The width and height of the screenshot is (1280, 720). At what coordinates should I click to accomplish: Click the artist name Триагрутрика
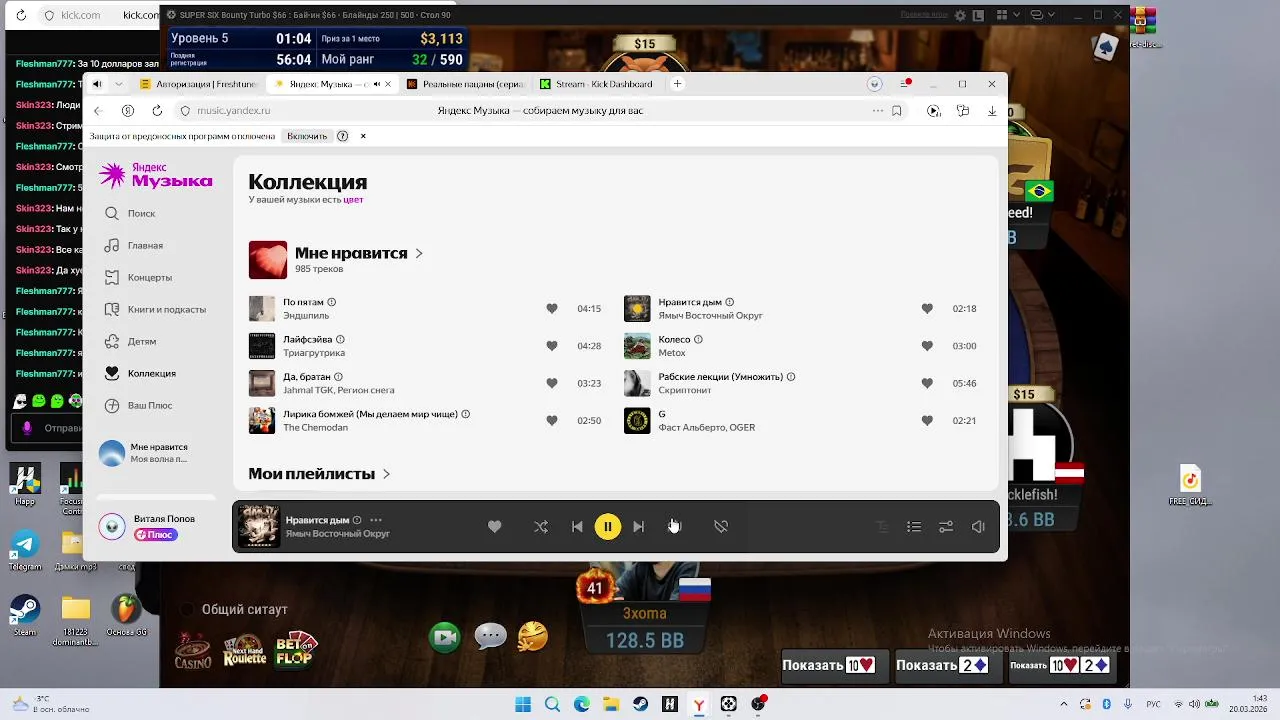click(x=314, y=353)
